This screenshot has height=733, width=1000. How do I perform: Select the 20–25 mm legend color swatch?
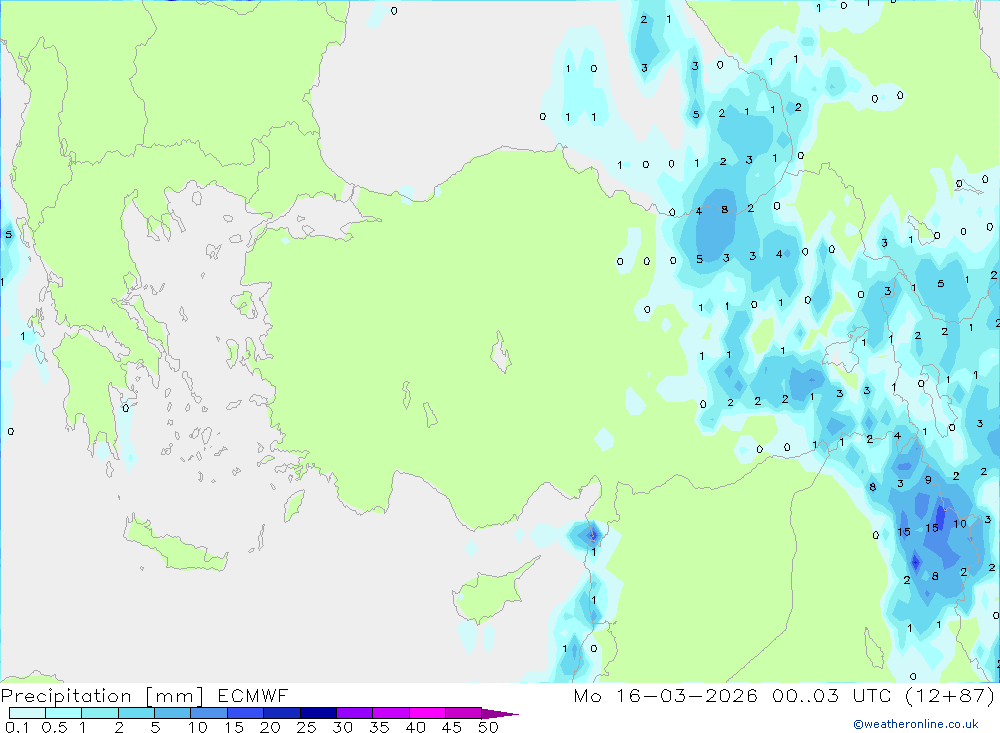tap(282, 713)
